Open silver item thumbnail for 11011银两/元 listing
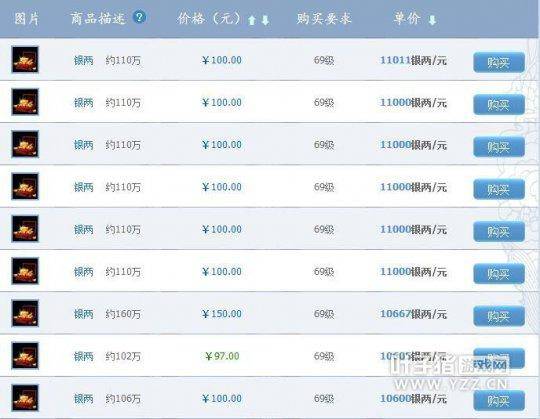Image resolution: width=540 pixels, height=419 pixels. 25,60
